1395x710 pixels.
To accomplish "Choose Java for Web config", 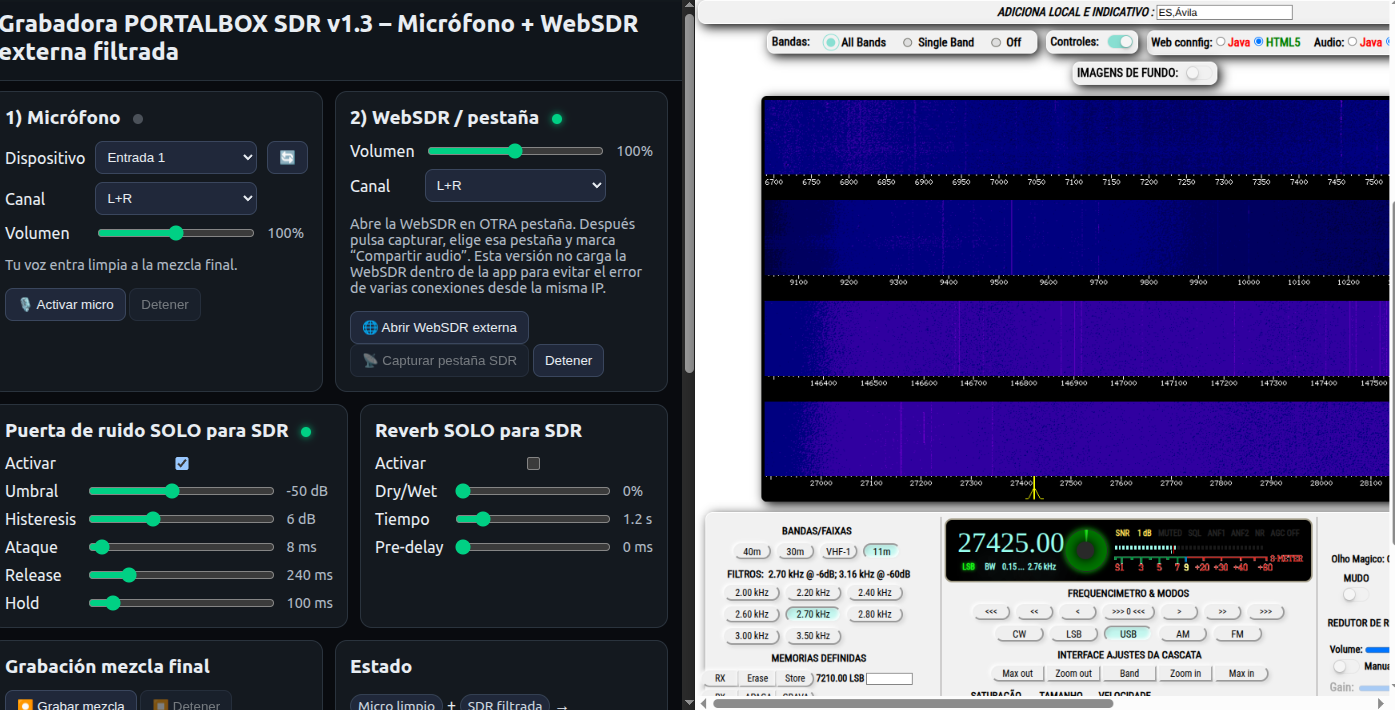I will click(x=1221, y=42).
